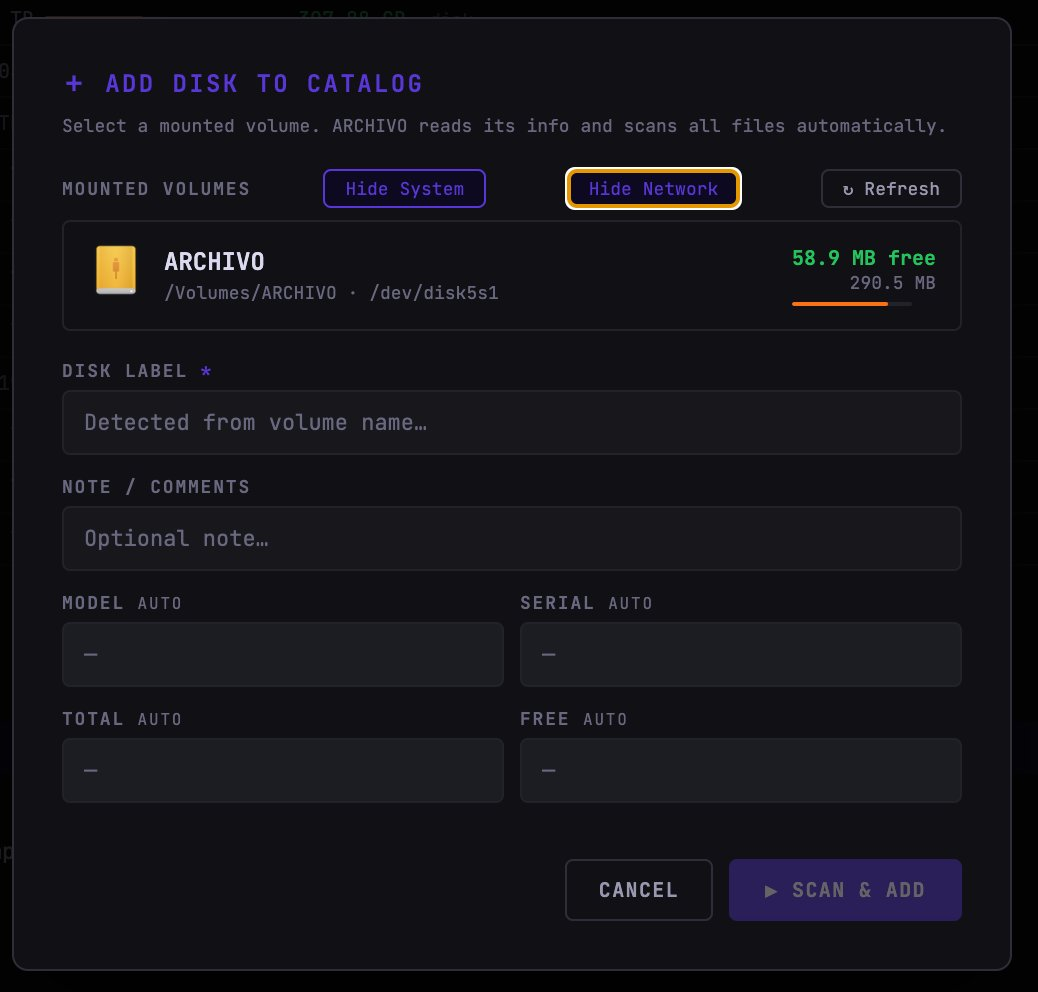This screenshot has width=1038, height=992.
Task: Click the Note / Comments input field
Action: pos(512,539)
